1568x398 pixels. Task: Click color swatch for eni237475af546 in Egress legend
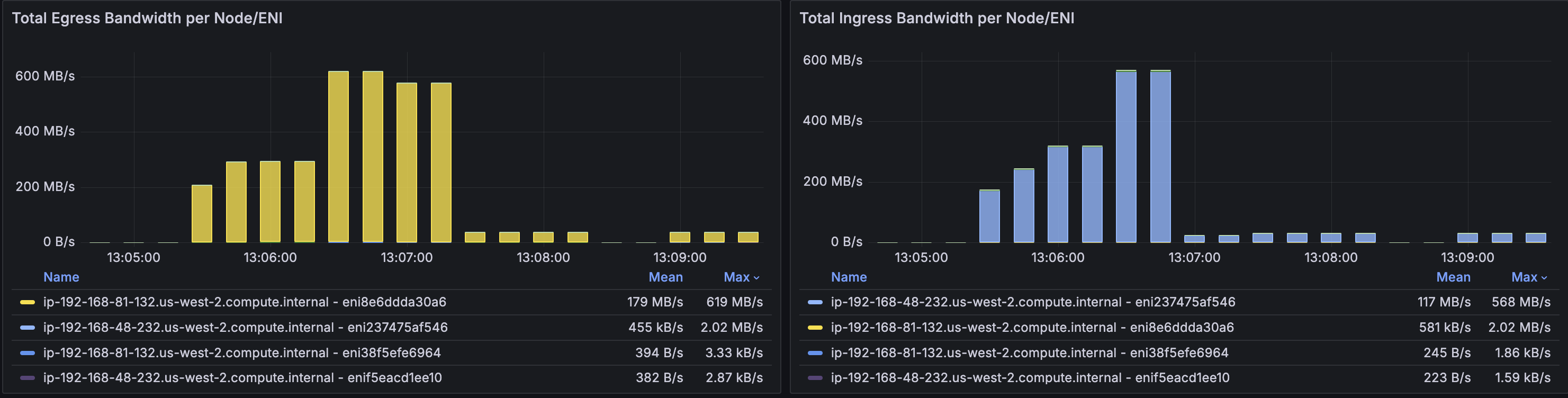(x=28, y=328)
